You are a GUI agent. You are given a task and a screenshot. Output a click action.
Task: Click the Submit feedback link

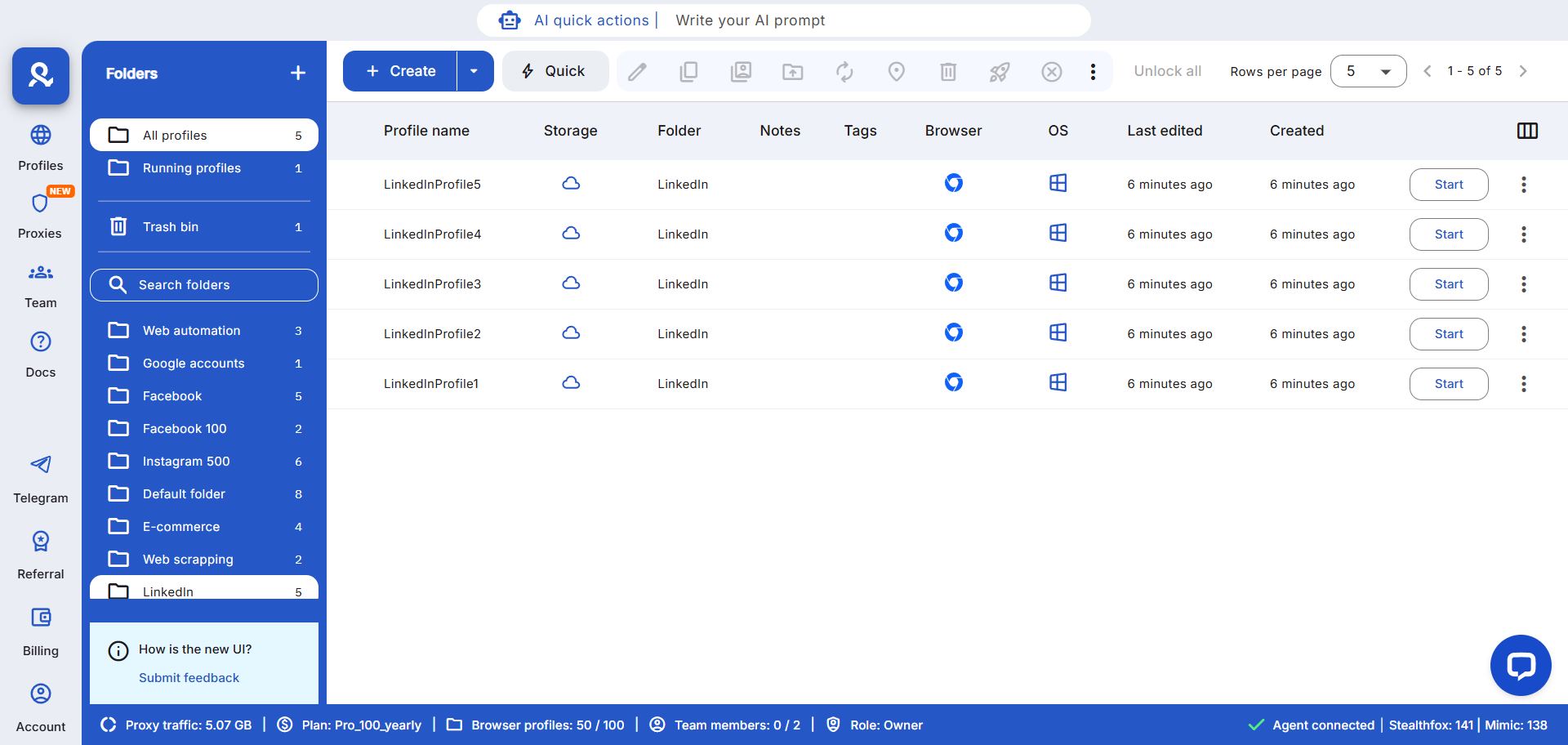coord(189,678)
